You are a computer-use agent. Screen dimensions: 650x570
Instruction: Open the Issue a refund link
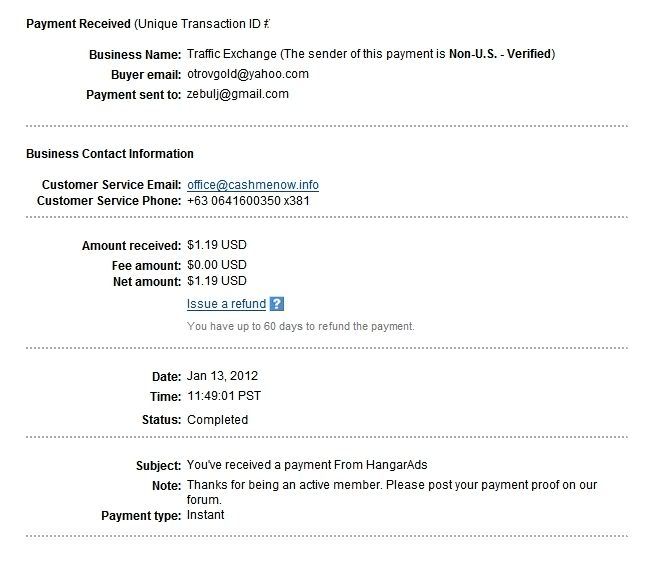click(x=226, y=304)
